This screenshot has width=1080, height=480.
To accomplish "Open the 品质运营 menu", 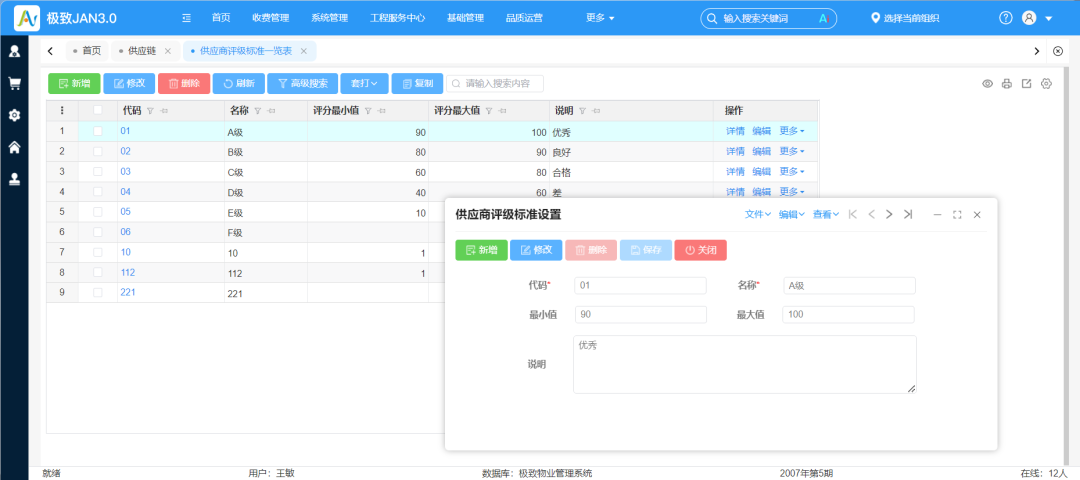I will (x=524, y=18).
